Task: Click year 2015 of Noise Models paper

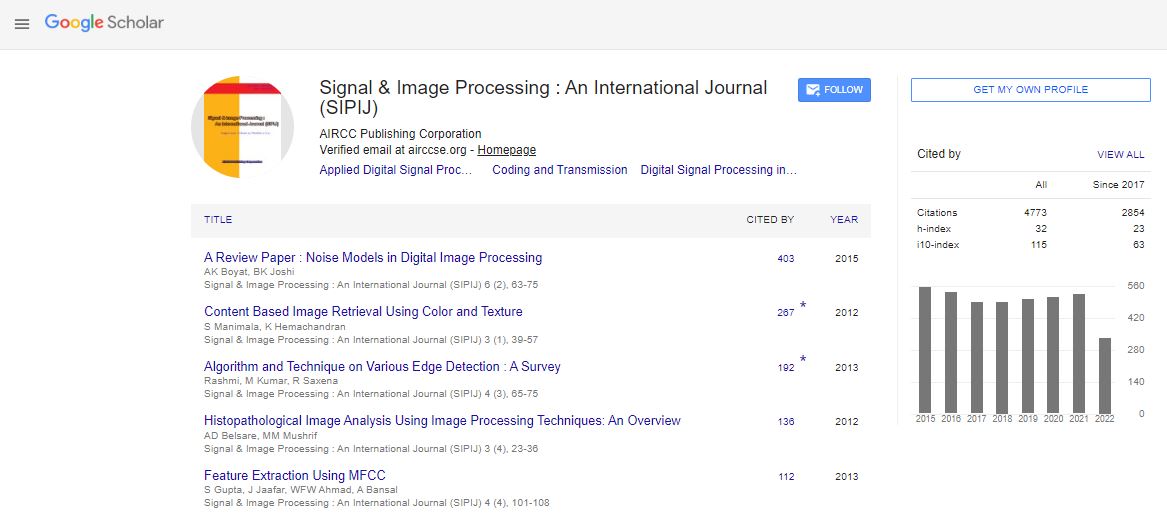Action: point(846,259)
